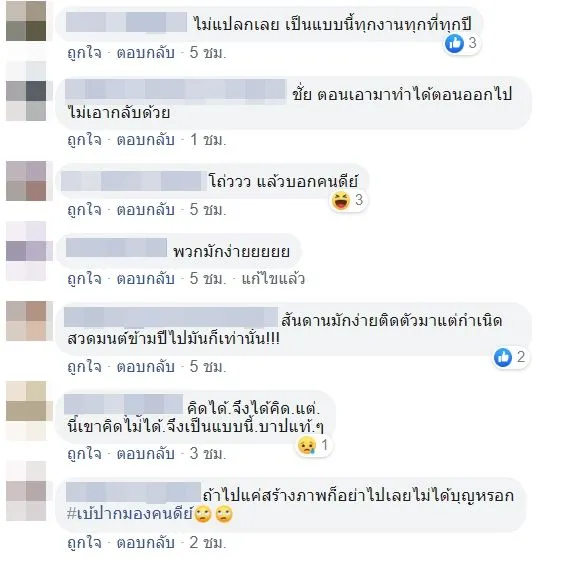Click the 2 ชม. timestamp on last comment
Viewport: 566px width, 561px height.
click(208, 543)
